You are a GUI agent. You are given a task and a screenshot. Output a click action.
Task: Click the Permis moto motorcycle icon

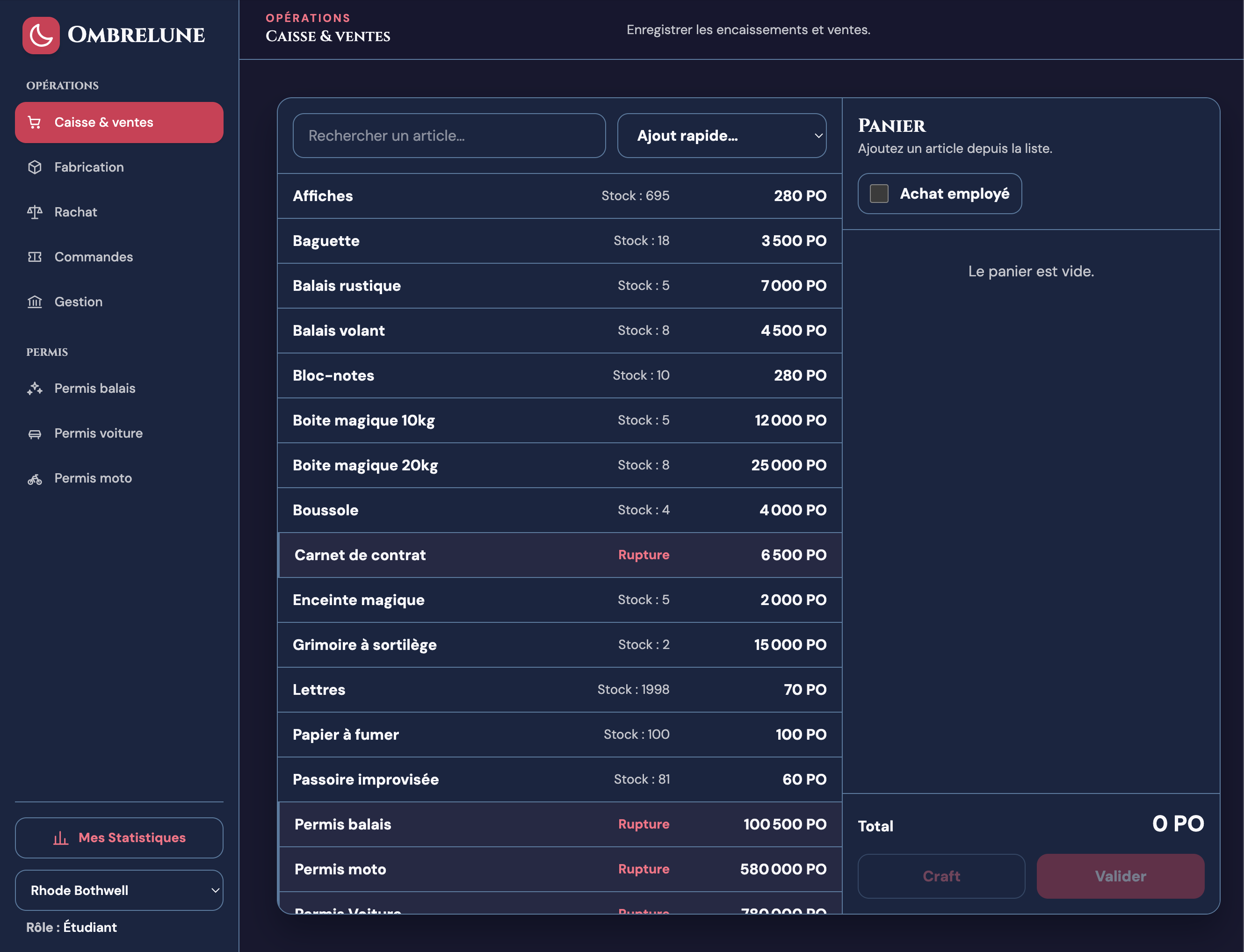pyautogui.click(x=35, y=479)
